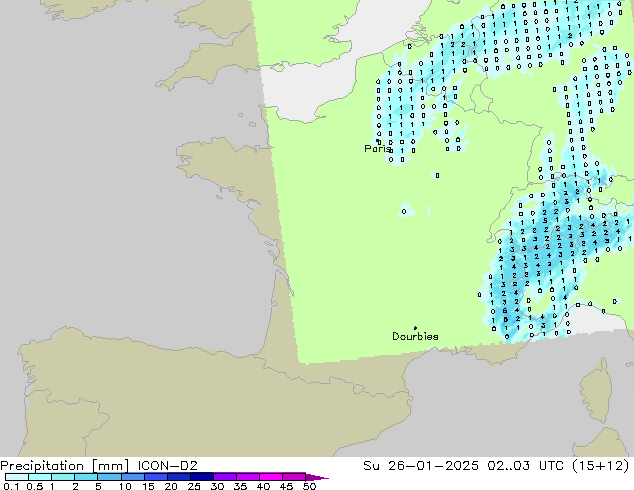Pick the 20–25 mm legend color swatch
The width and height of the screenshot is (634, 490).
click(178, 477)
